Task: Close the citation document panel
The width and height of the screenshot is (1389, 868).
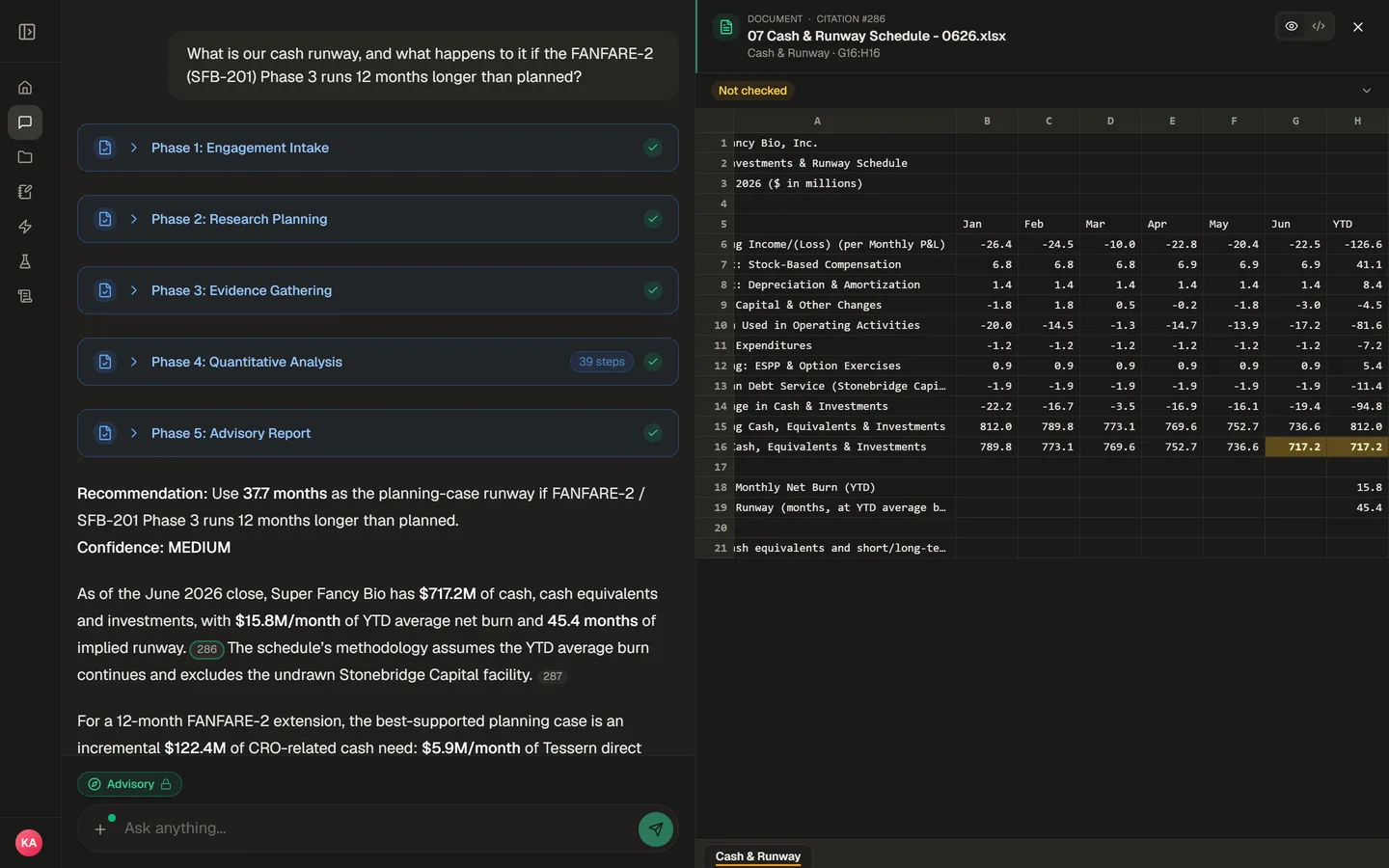Action: (x=1358, y=27)
